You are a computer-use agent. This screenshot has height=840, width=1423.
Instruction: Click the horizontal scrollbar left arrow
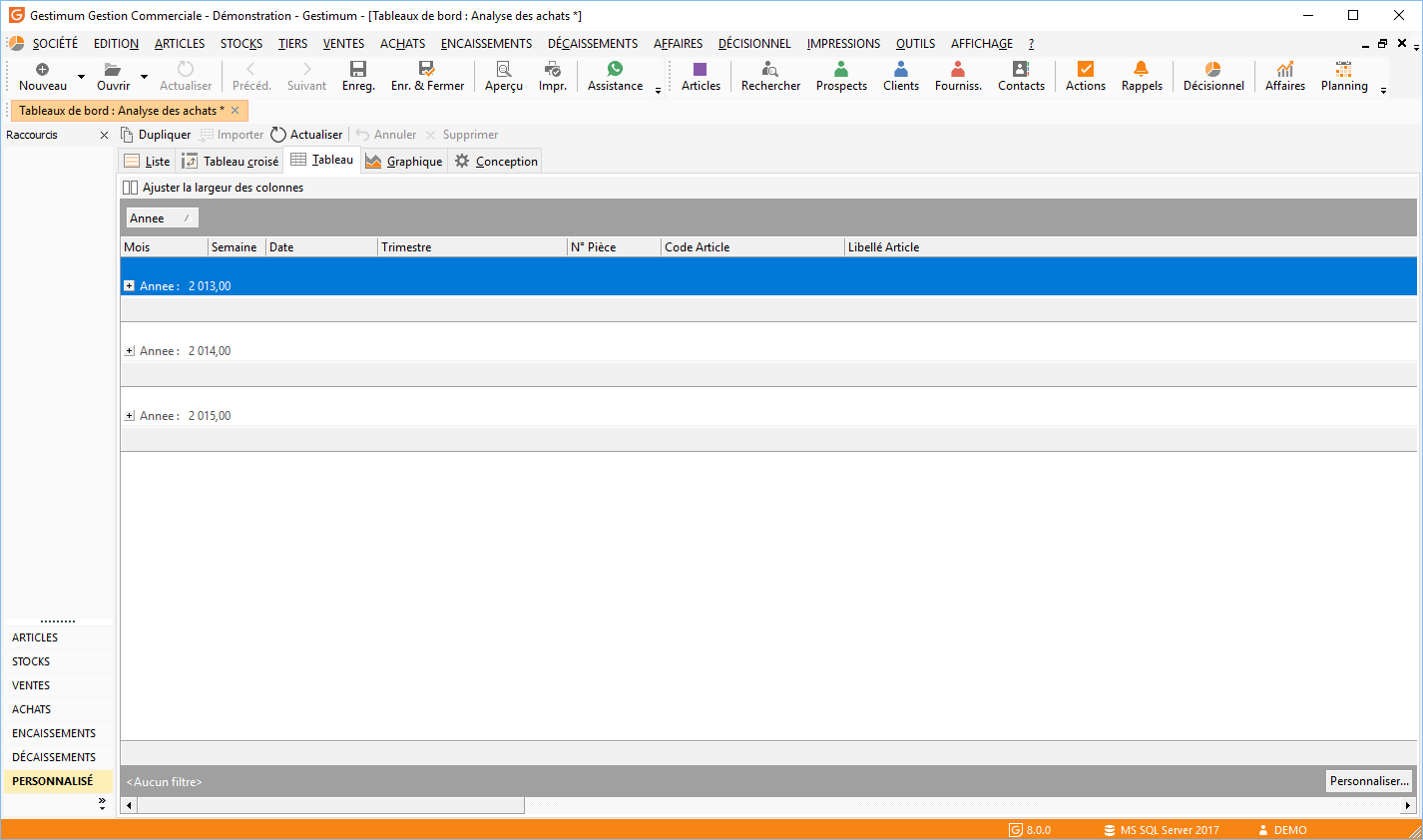click(x=129, y=805)
